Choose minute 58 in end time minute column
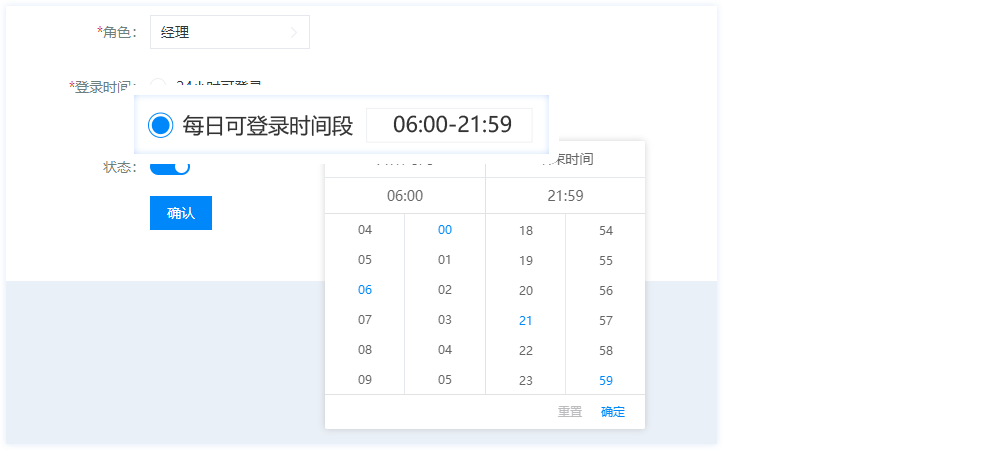Image resolution: width=992 pixels, height=450 pixels. point(606,351)
